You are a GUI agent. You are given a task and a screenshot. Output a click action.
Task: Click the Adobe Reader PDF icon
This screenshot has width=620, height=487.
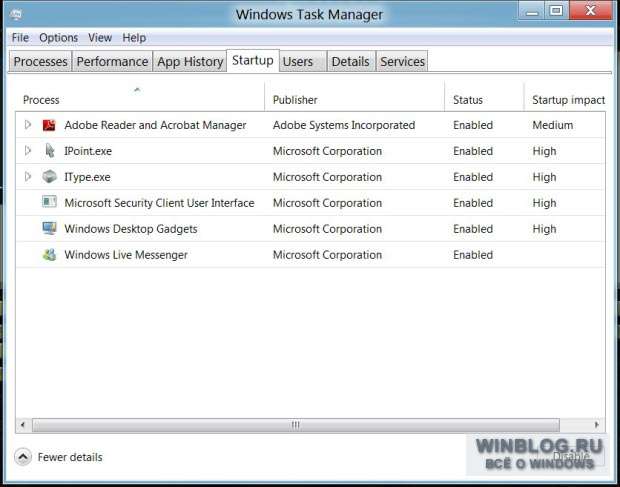pyautogui.click(x=49, y=125)
